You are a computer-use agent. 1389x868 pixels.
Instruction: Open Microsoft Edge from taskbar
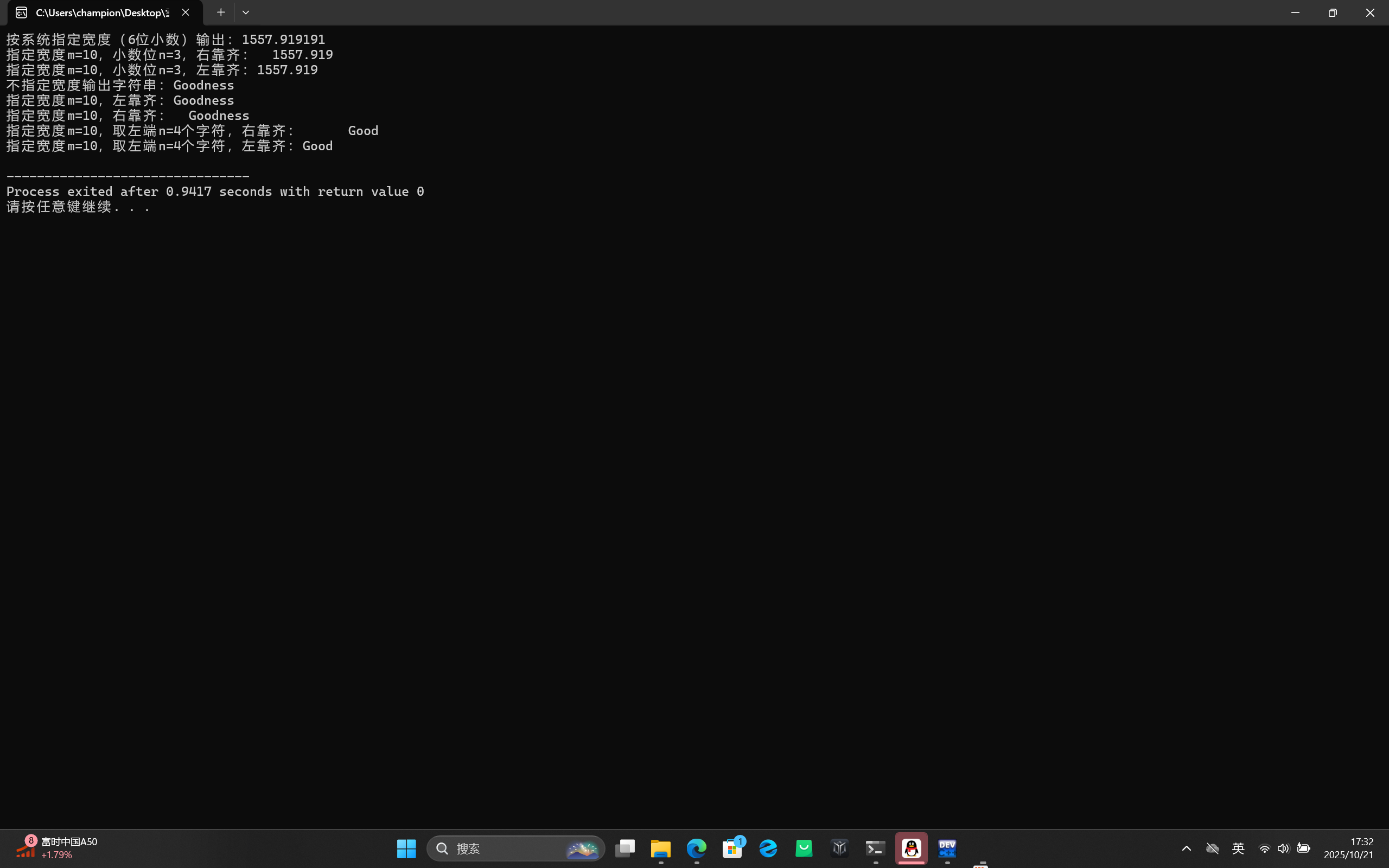[x=697, y=848]
